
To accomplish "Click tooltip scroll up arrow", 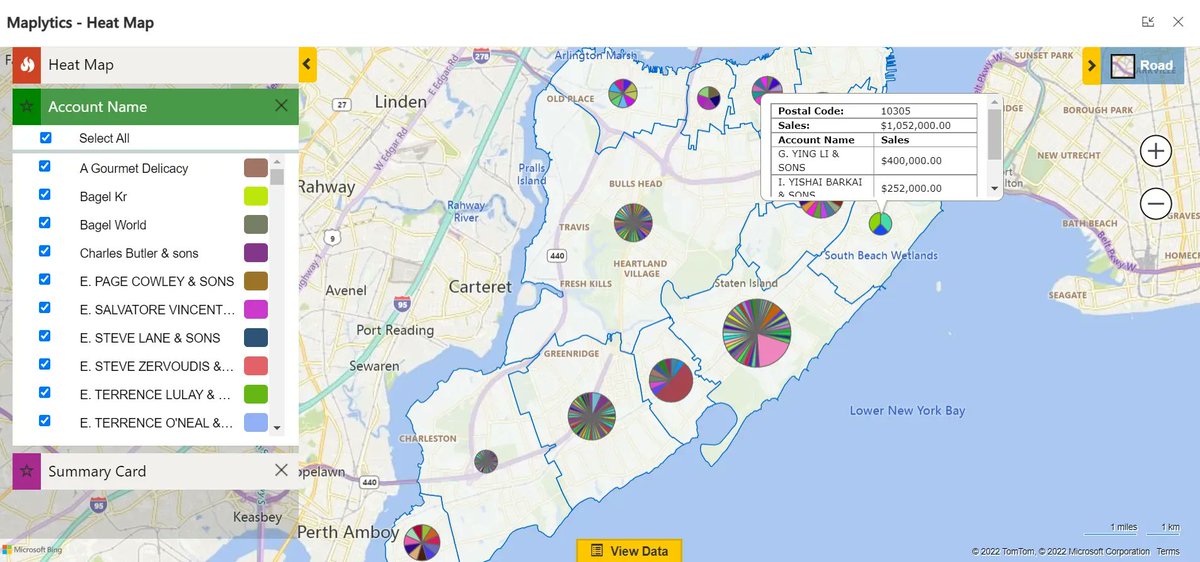I will 994,102.
